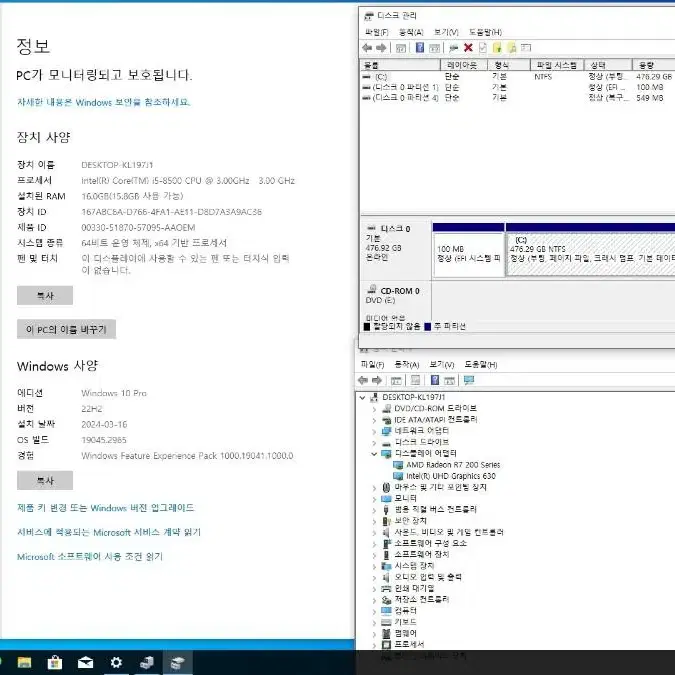Click Forward arrow in Disk Management toolbar
The height and width of the screenshot is (675, 675).
click(x=381, y=48)
